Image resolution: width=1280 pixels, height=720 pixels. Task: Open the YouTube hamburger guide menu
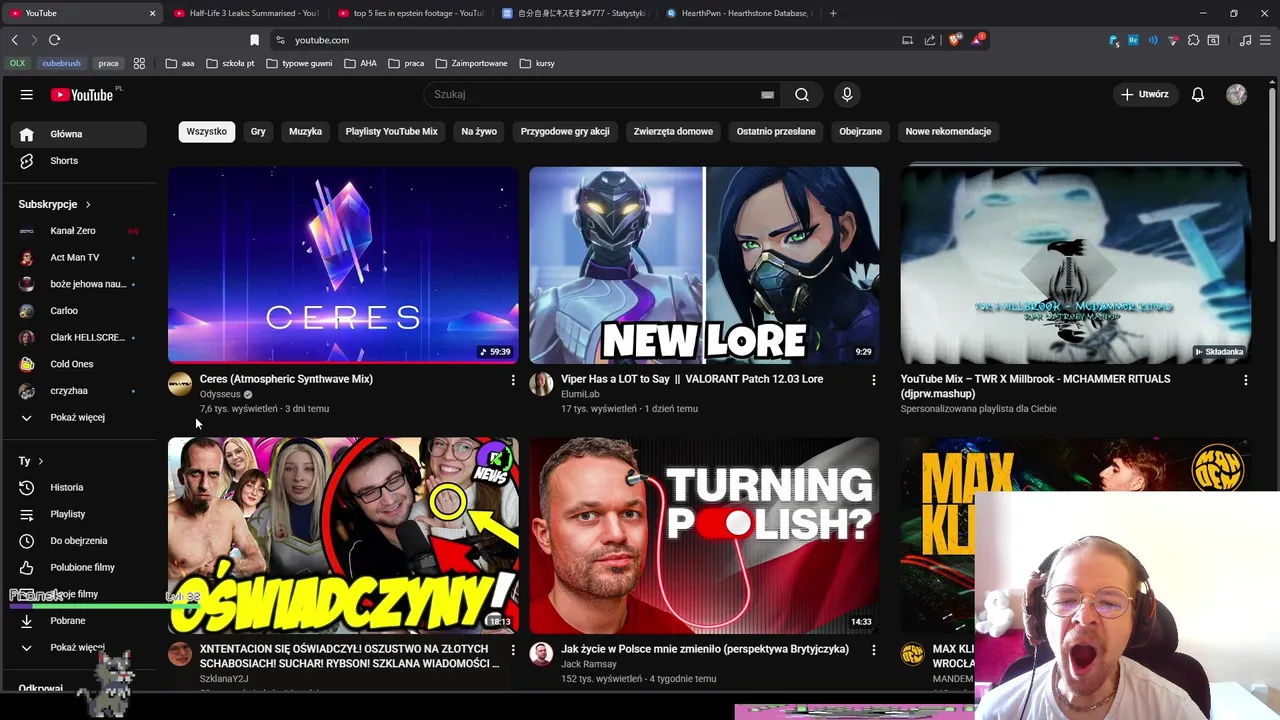pyautogui.click(x=27, y=95)
